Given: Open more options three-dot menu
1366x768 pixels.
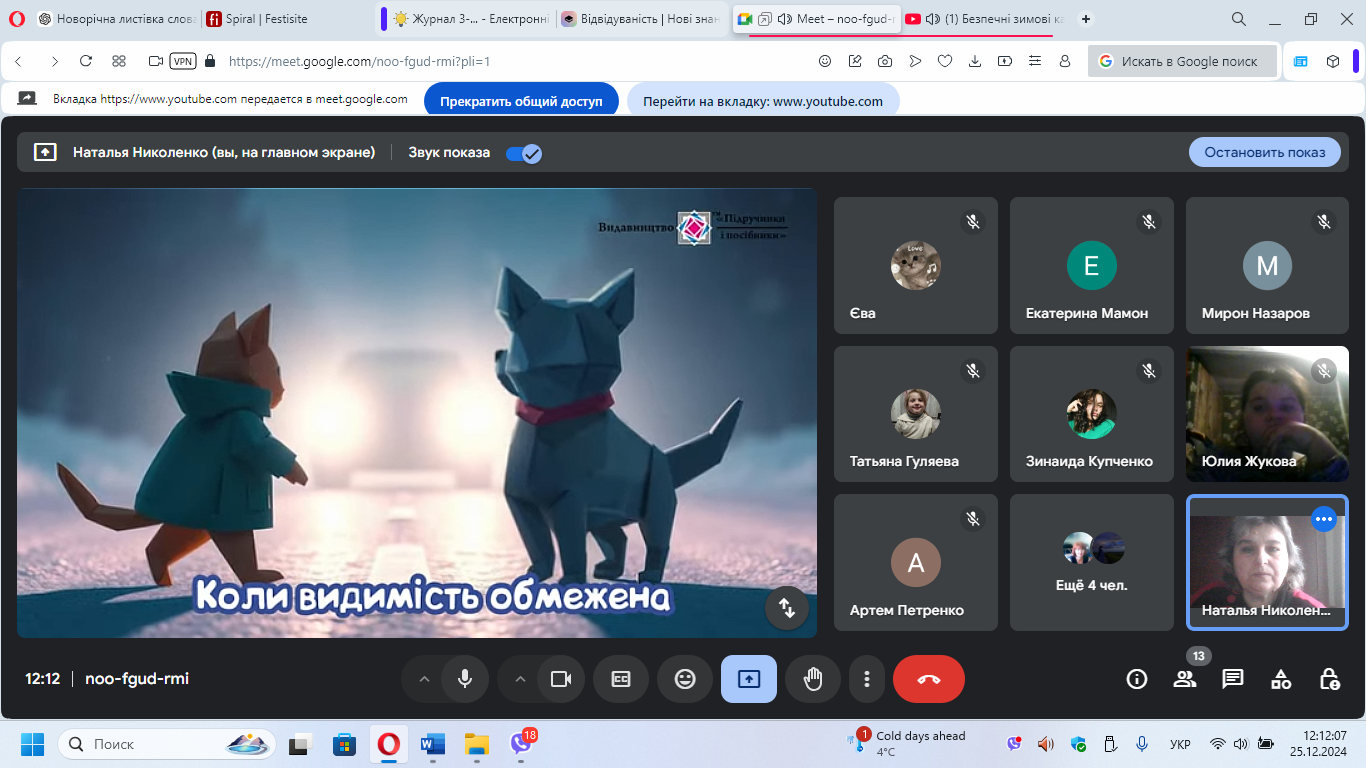Looking at the screenshot, I should point(866,679).
